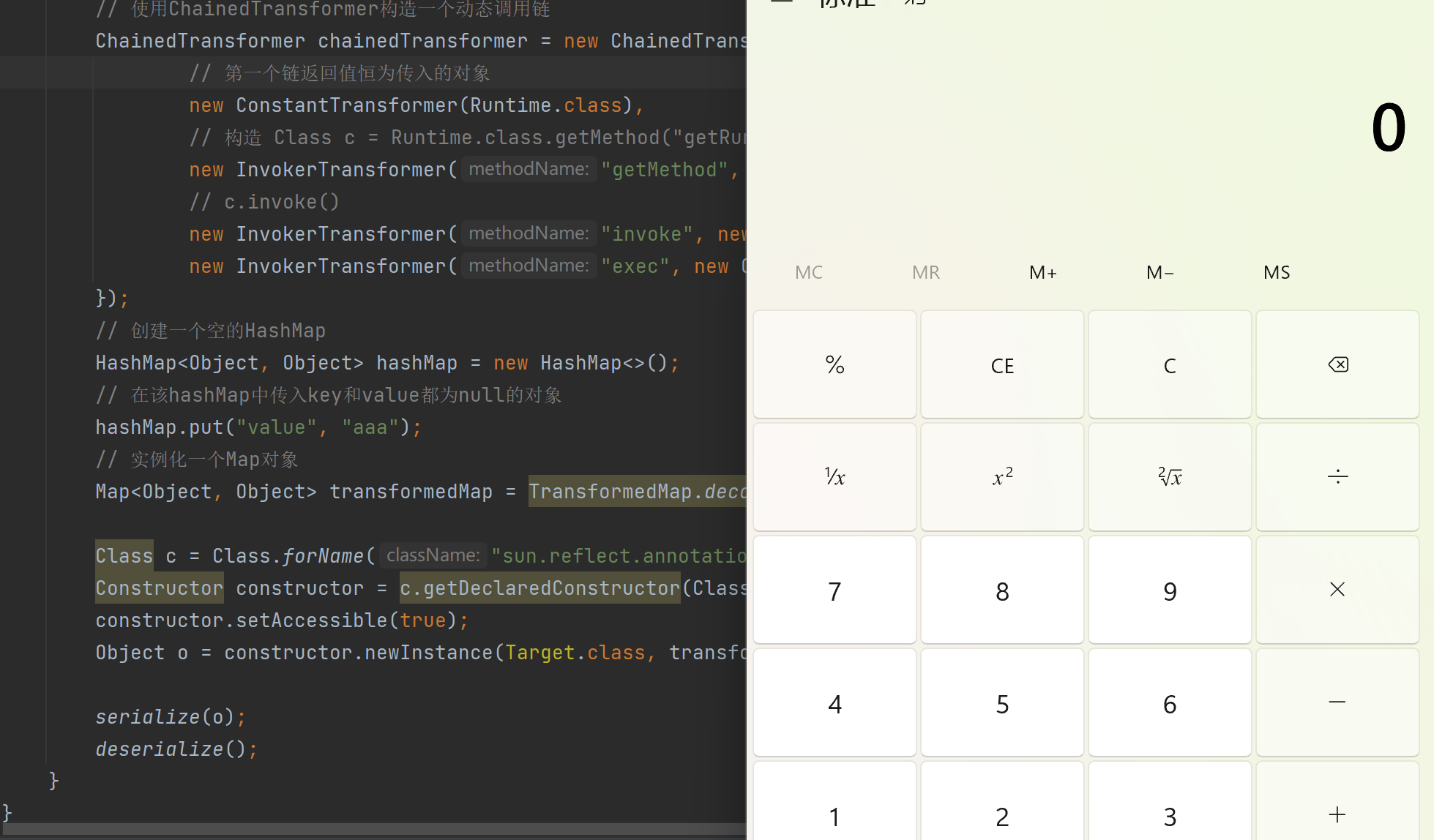This screenshot has width=1434, height=840.
Task: Click the reciprocal 1/x key
Action: (834, 477)
